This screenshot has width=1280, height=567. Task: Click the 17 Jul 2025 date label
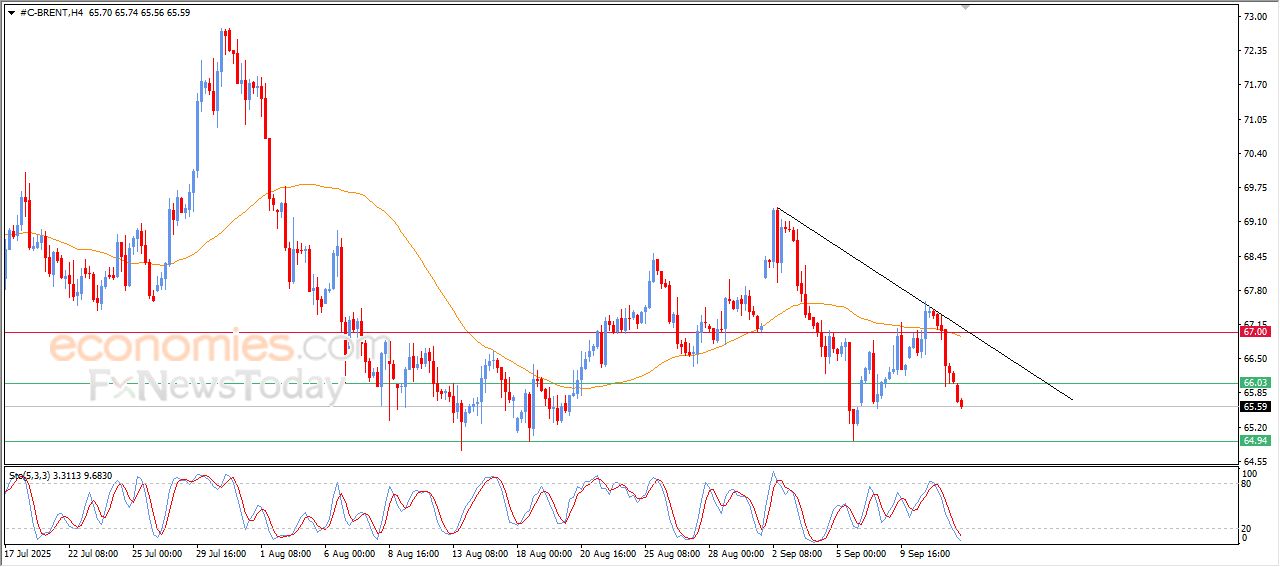28,552
